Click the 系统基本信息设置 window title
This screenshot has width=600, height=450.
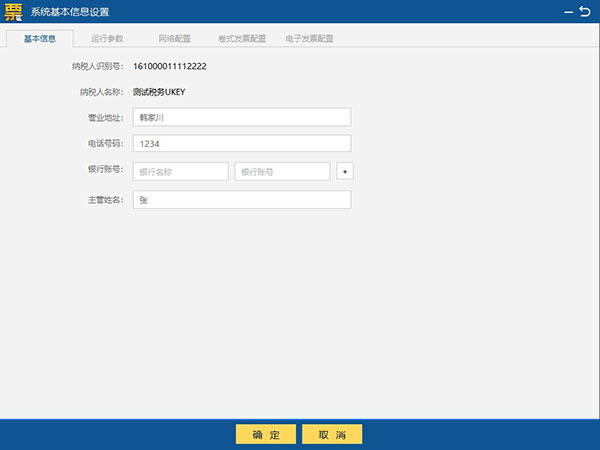point(70,12)
